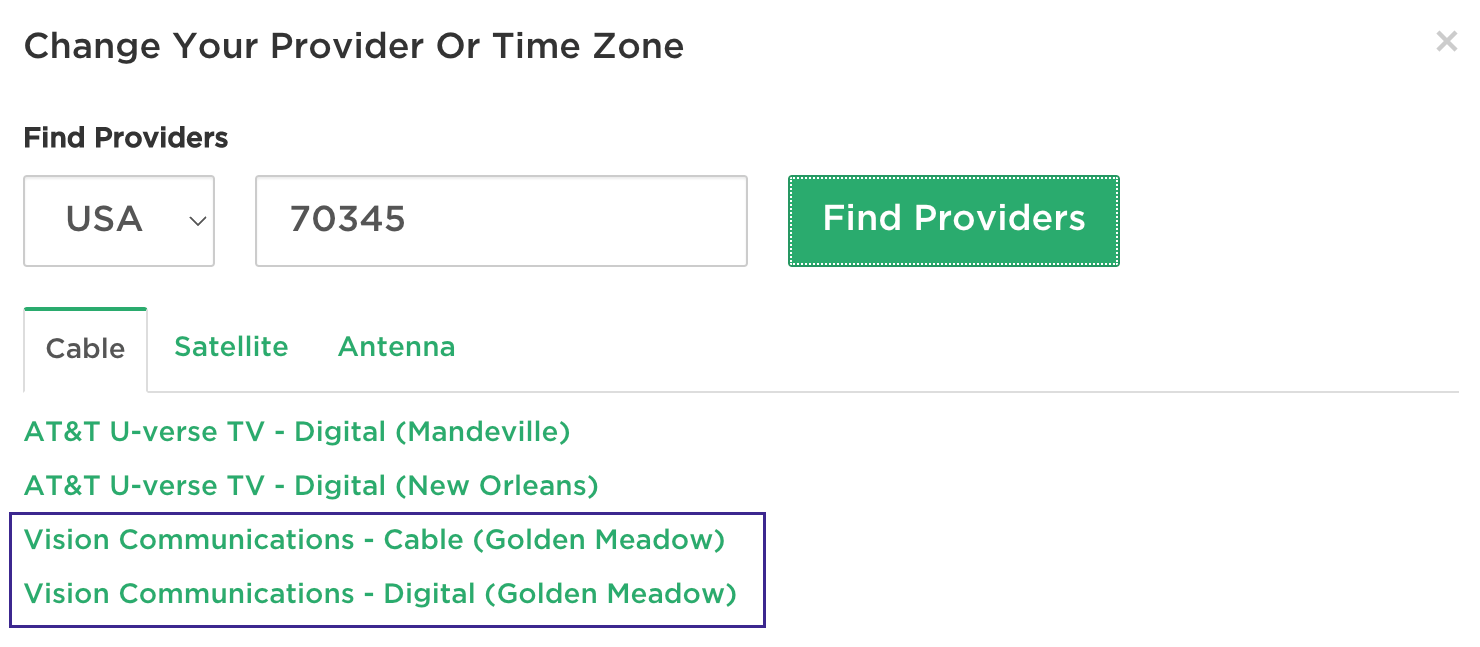Focus the 70345 postal code box
The height and width of the screenshot is (647, 1480).
tap(500, 221)
